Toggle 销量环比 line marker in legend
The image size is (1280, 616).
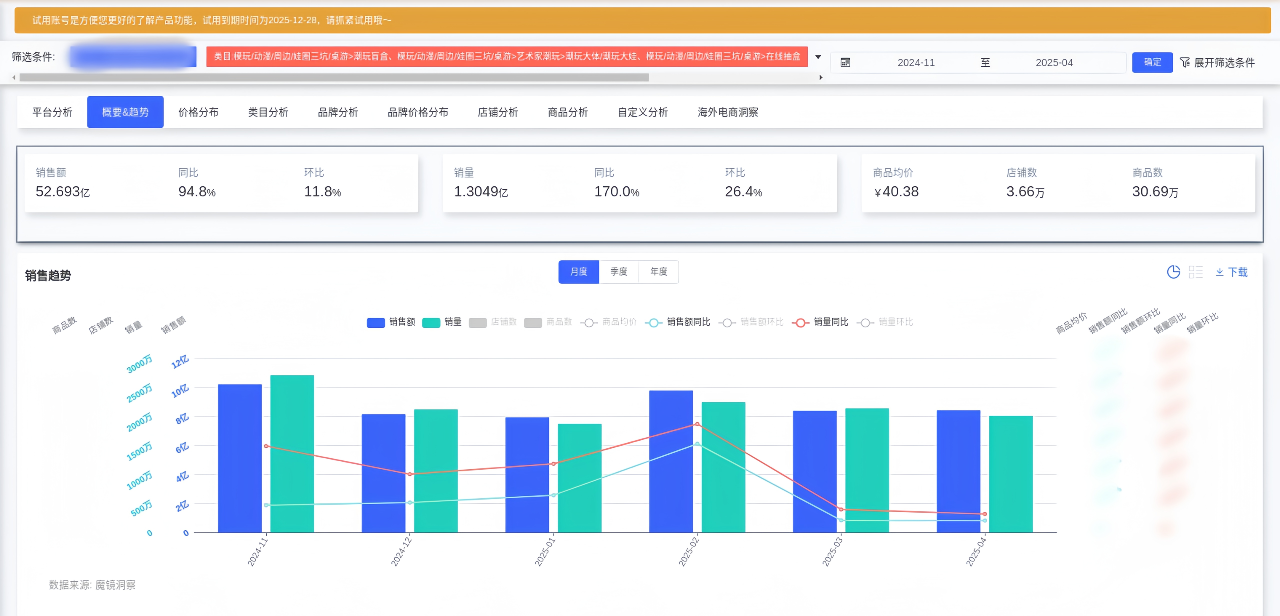click(865, 322)
